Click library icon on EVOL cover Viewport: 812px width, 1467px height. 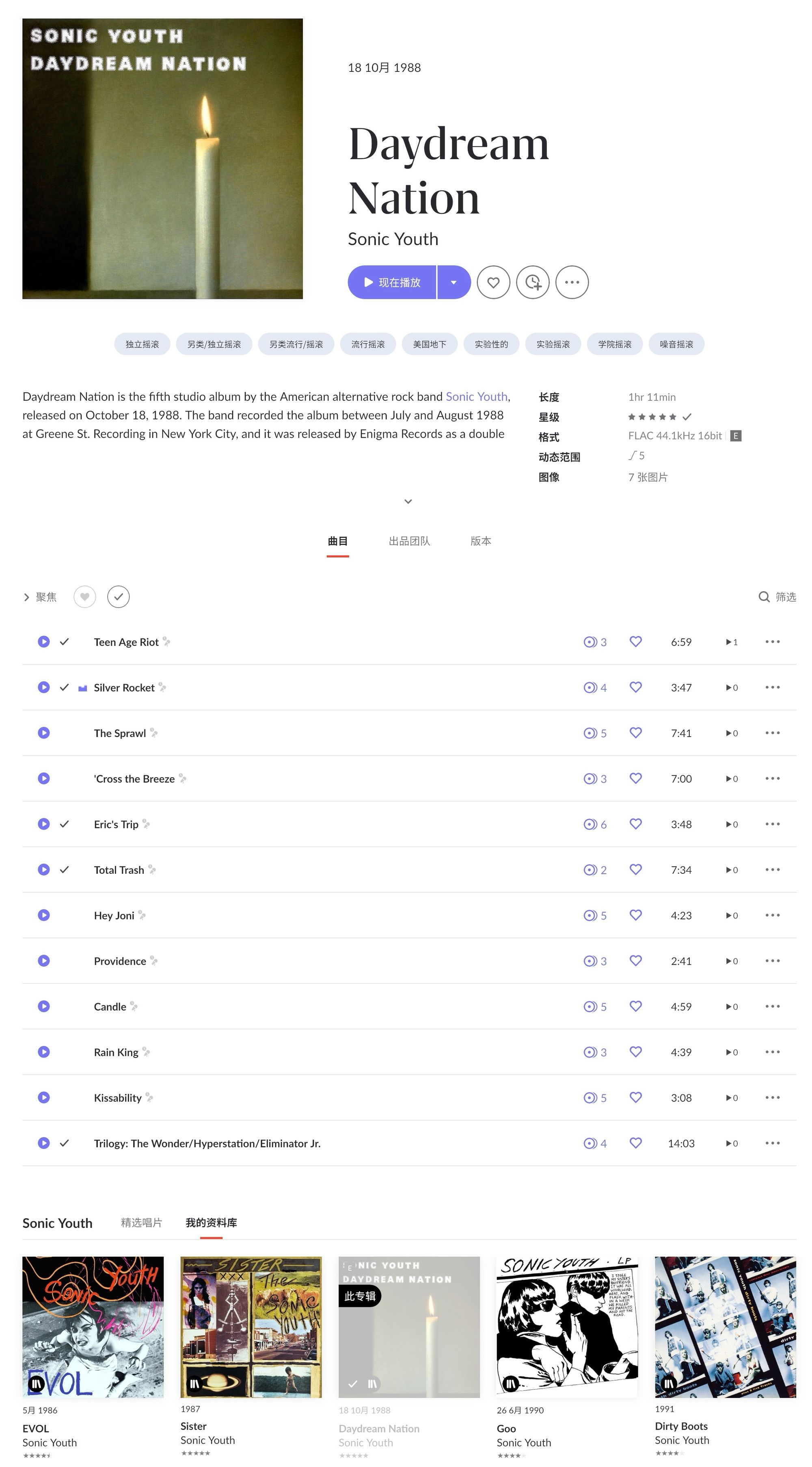pos(37,1383)
